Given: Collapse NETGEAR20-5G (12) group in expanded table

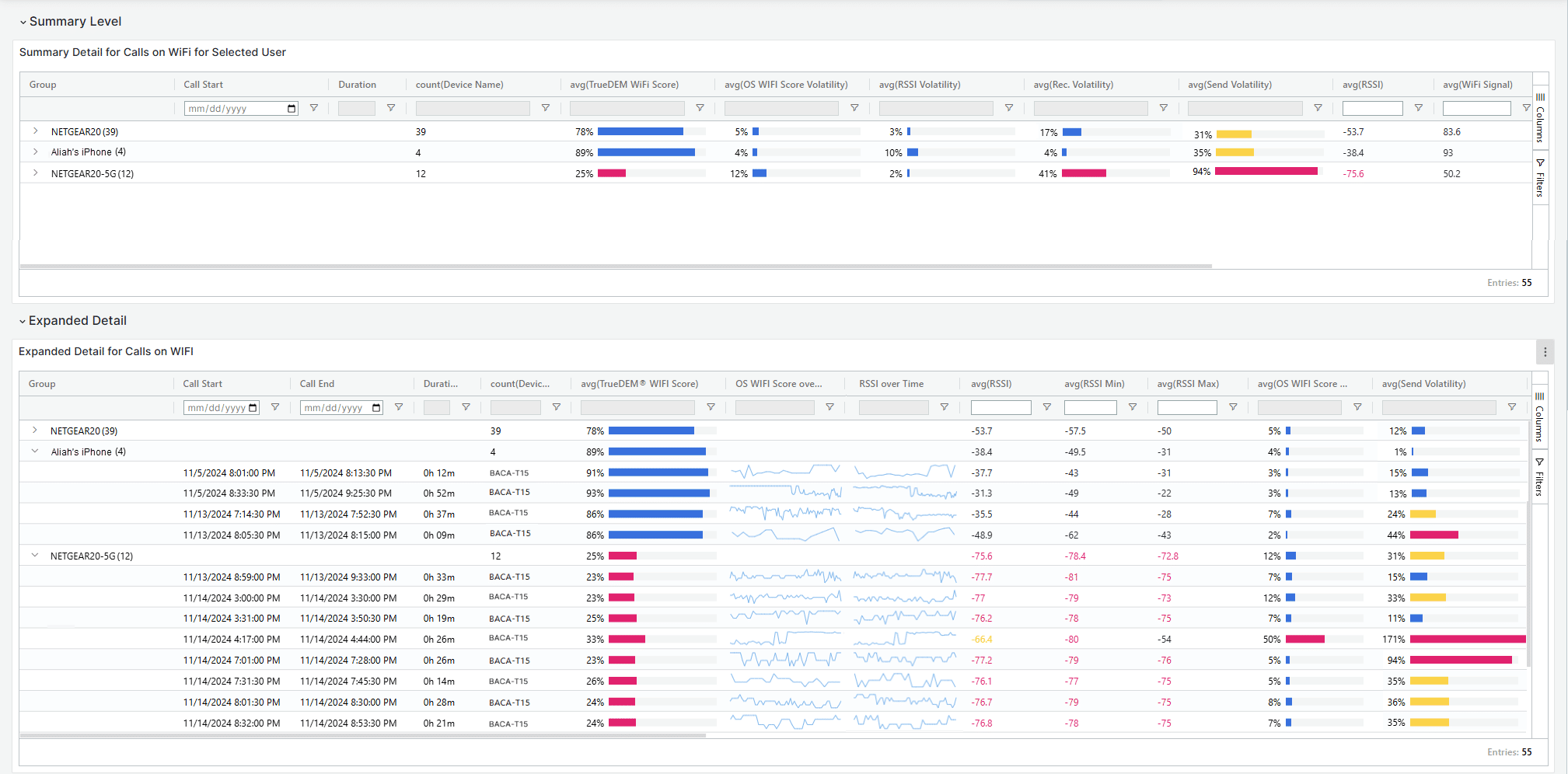Looking at the screenshot, I should (x=35, y=556).
